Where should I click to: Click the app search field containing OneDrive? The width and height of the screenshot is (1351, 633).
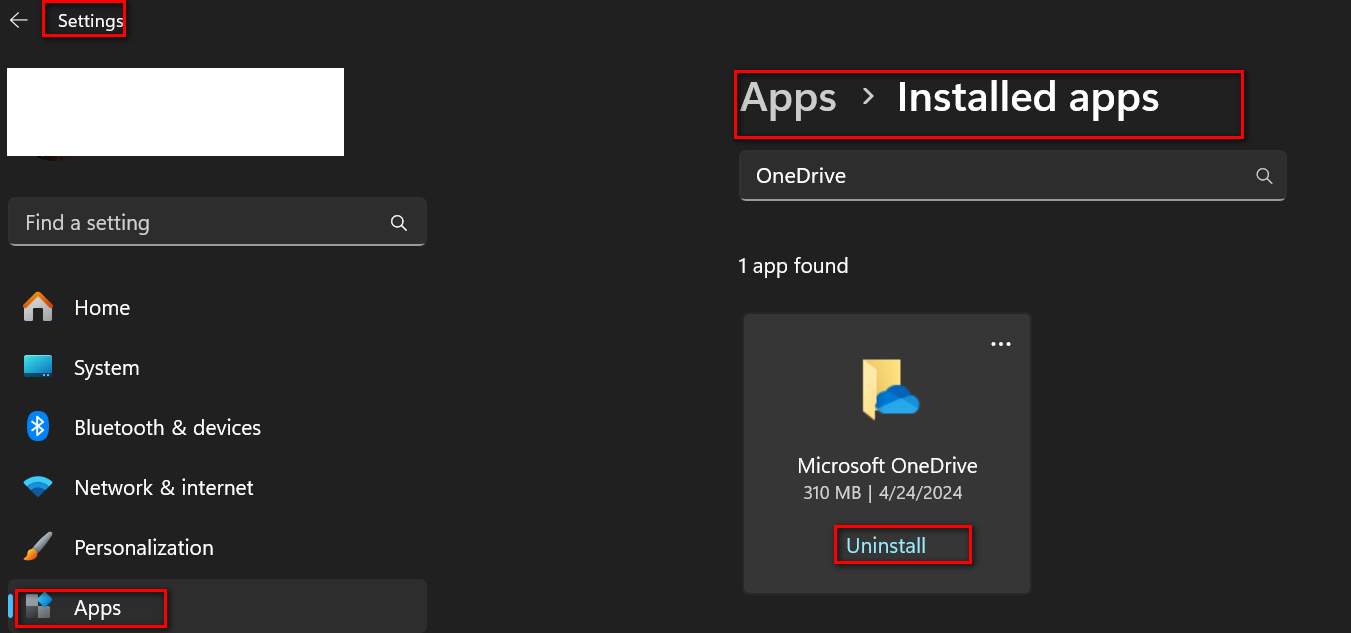(1013, 176)
